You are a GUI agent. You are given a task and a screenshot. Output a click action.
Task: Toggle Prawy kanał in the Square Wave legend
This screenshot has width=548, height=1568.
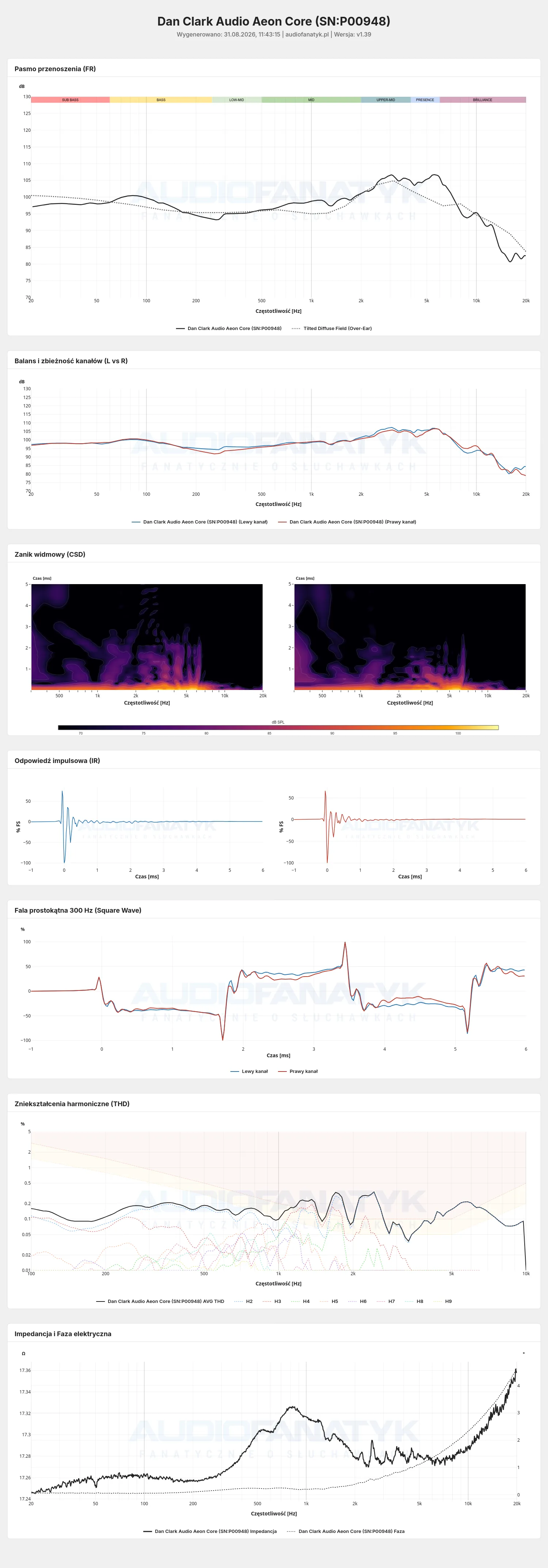click(x=298, y=1071)
